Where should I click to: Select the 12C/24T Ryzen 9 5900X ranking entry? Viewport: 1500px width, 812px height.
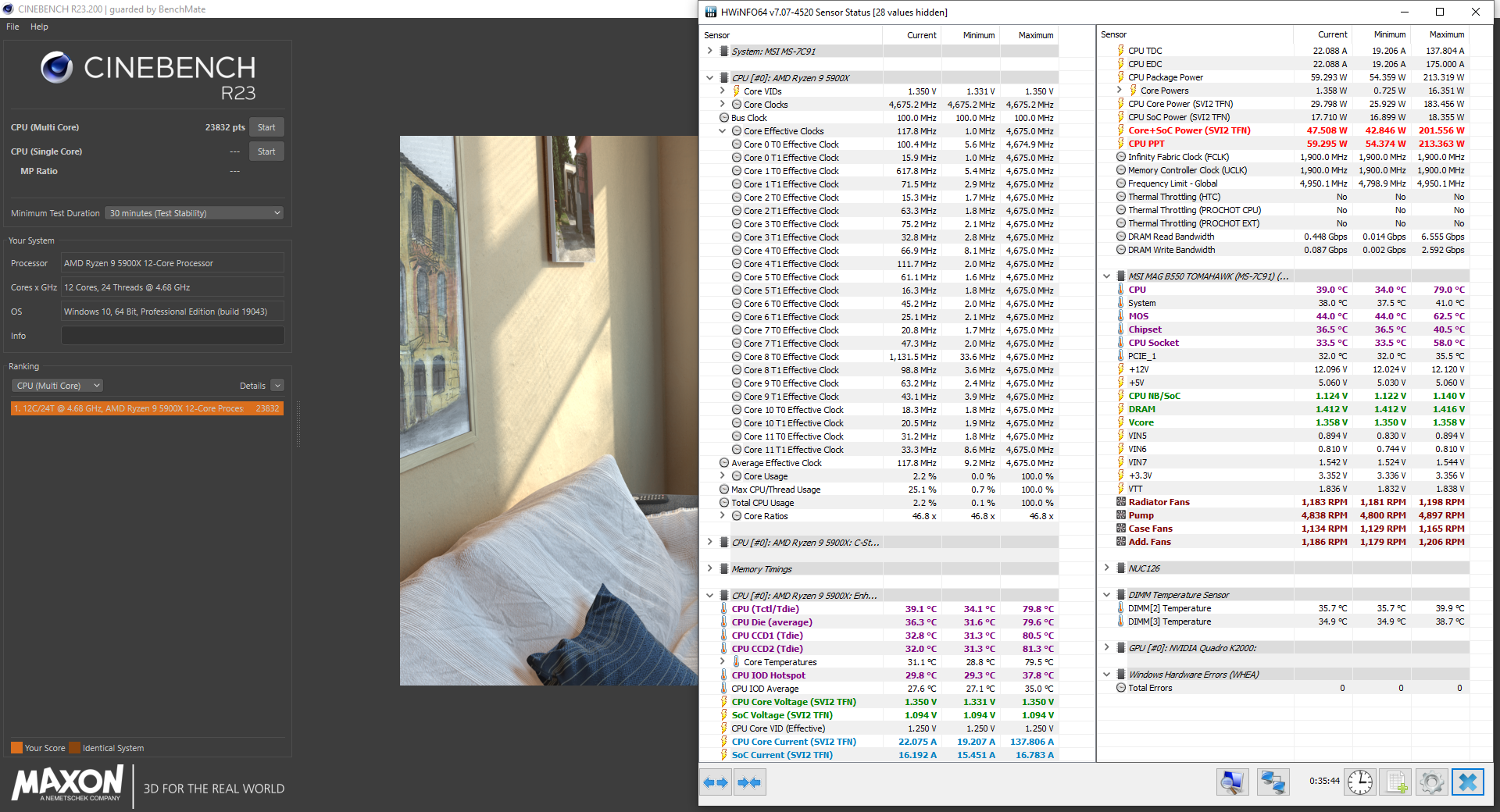click(x=147, y=408)
